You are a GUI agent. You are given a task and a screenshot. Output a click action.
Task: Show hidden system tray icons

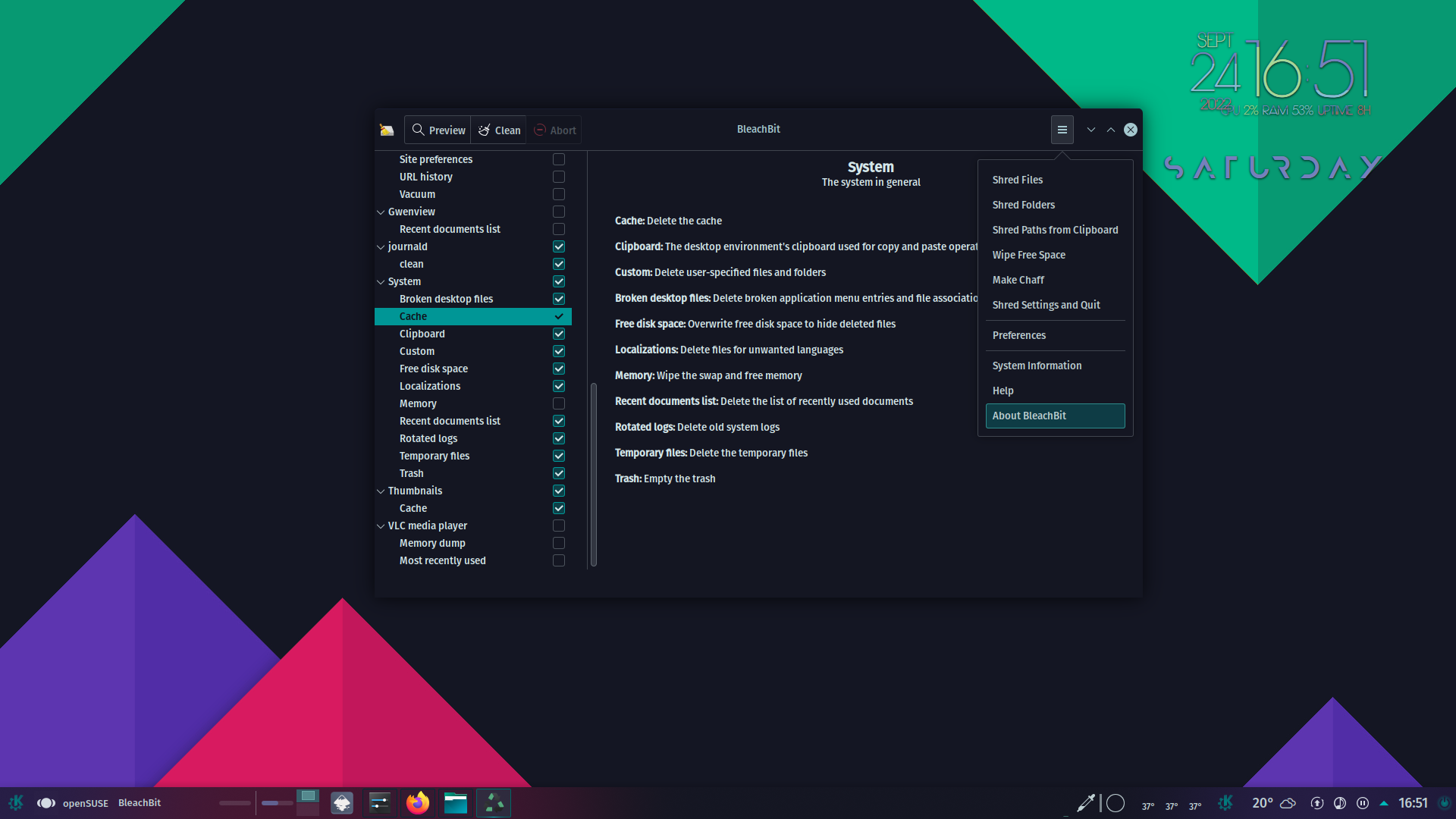pos(1384,802)
